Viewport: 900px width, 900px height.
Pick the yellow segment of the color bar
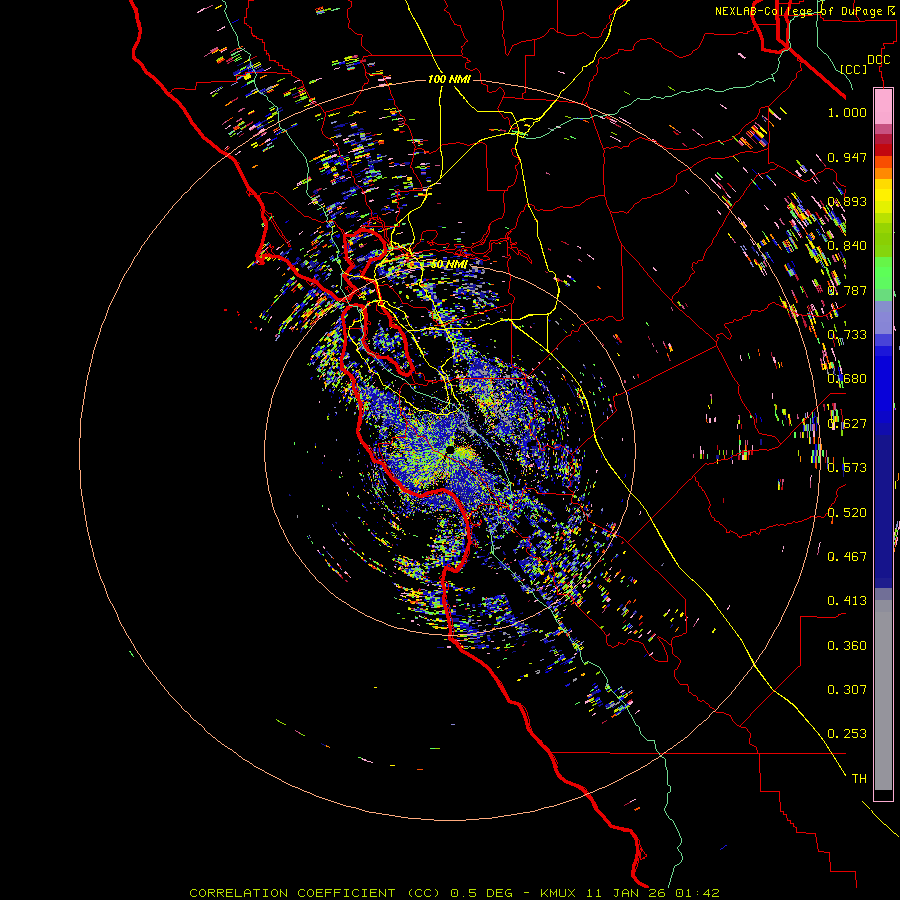point(883,196)
